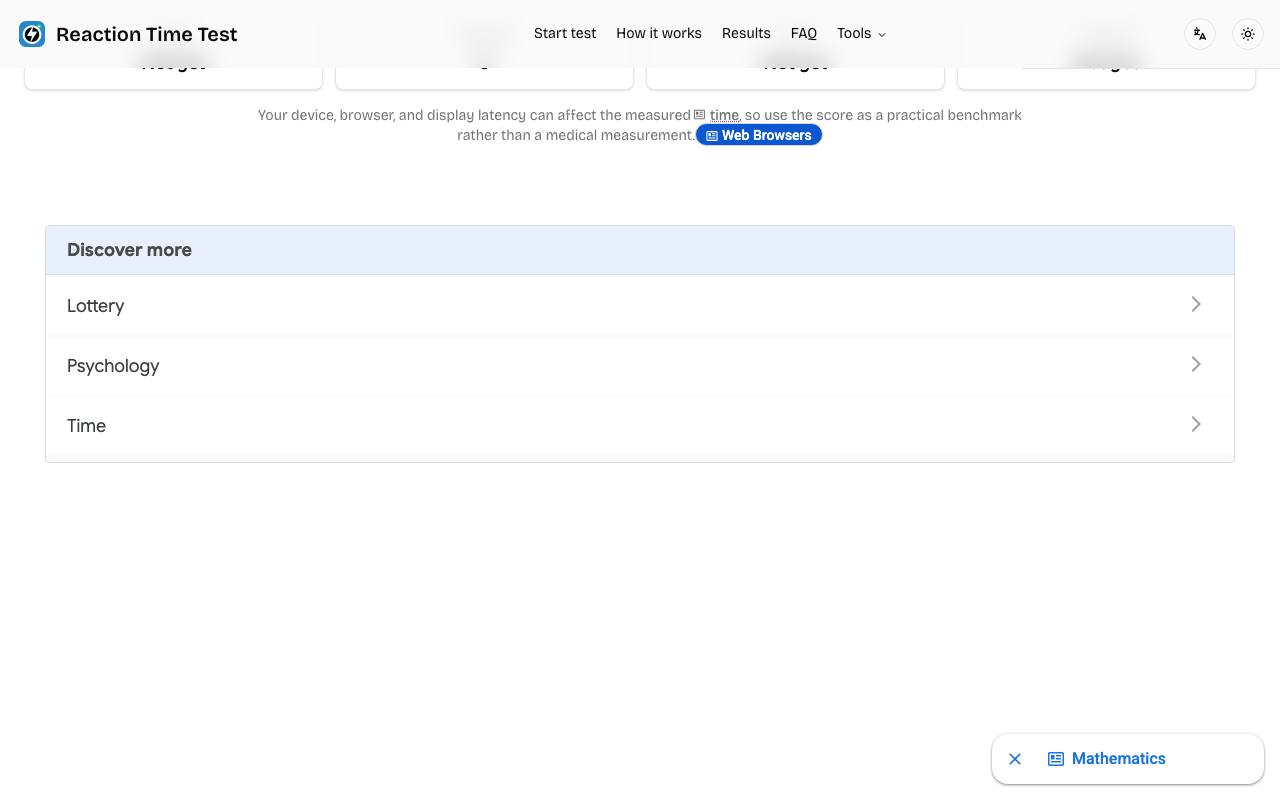
Task: Open the Results nav item
Action: 746,33
